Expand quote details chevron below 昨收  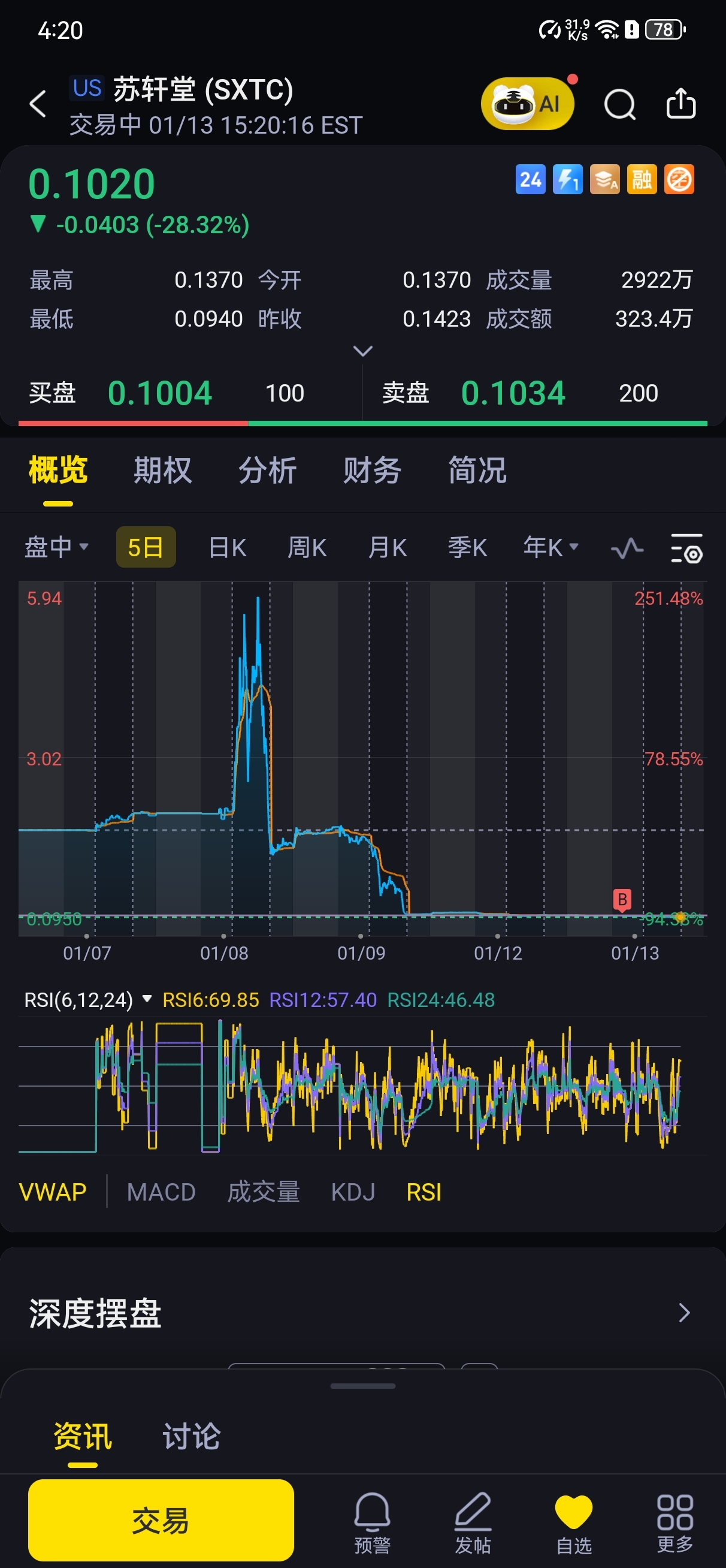pyautogui.click(x=362, y=351)
